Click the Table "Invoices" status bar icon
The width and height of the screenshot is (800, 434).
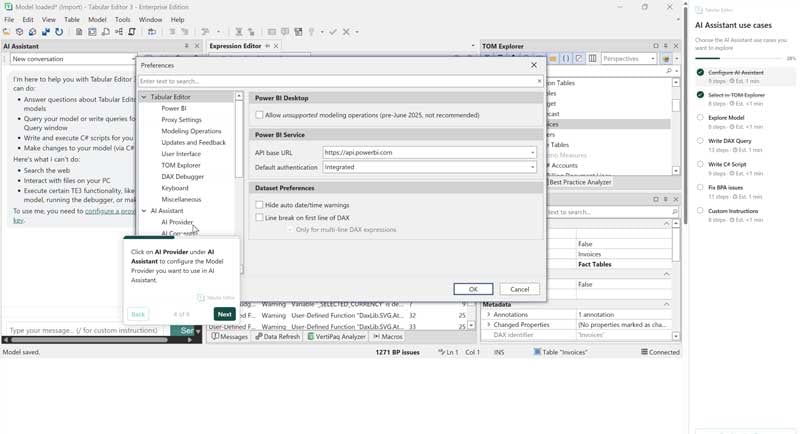[537, 352]
